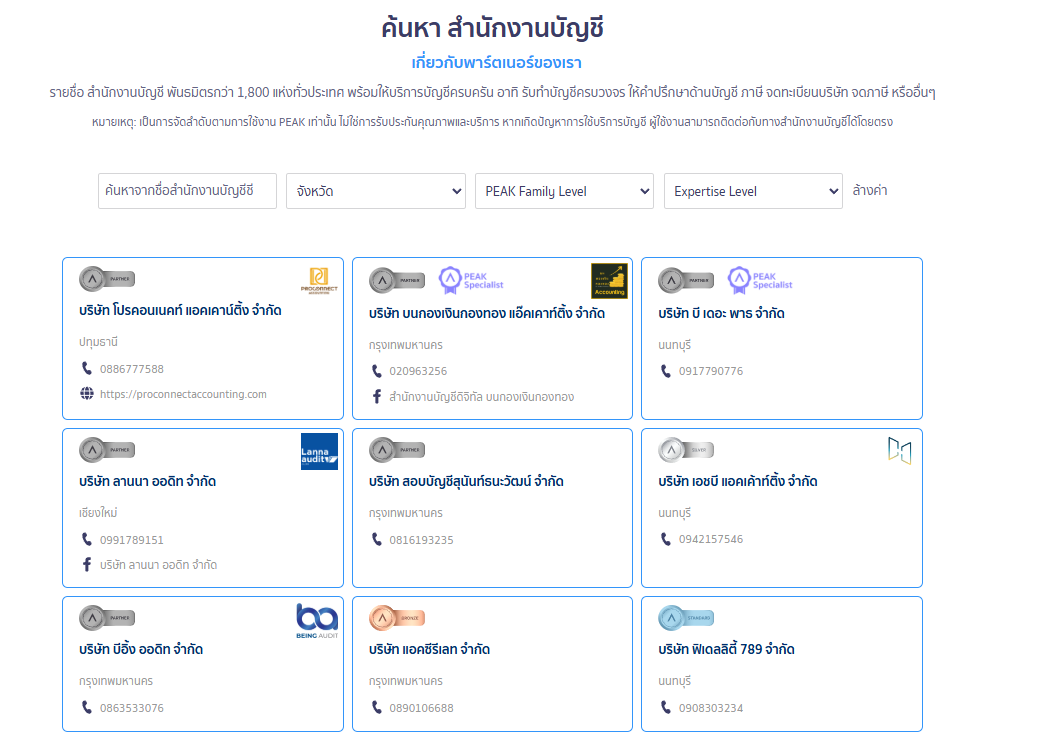Click the BRONZE medal on แอคซีรีเลท card
This screenshot has width=1042, height=755.
(396, 619)
